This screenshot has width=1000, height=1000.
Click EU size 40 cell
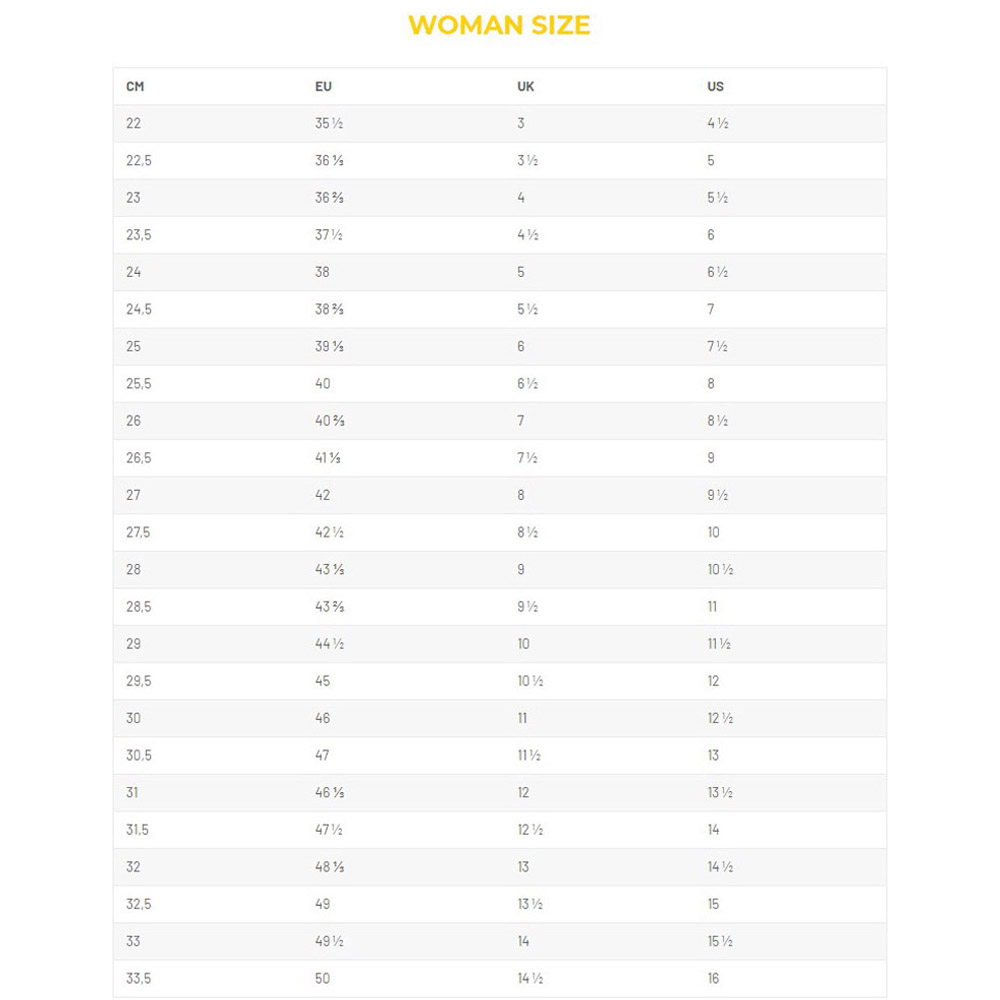[x=323, y=384]
